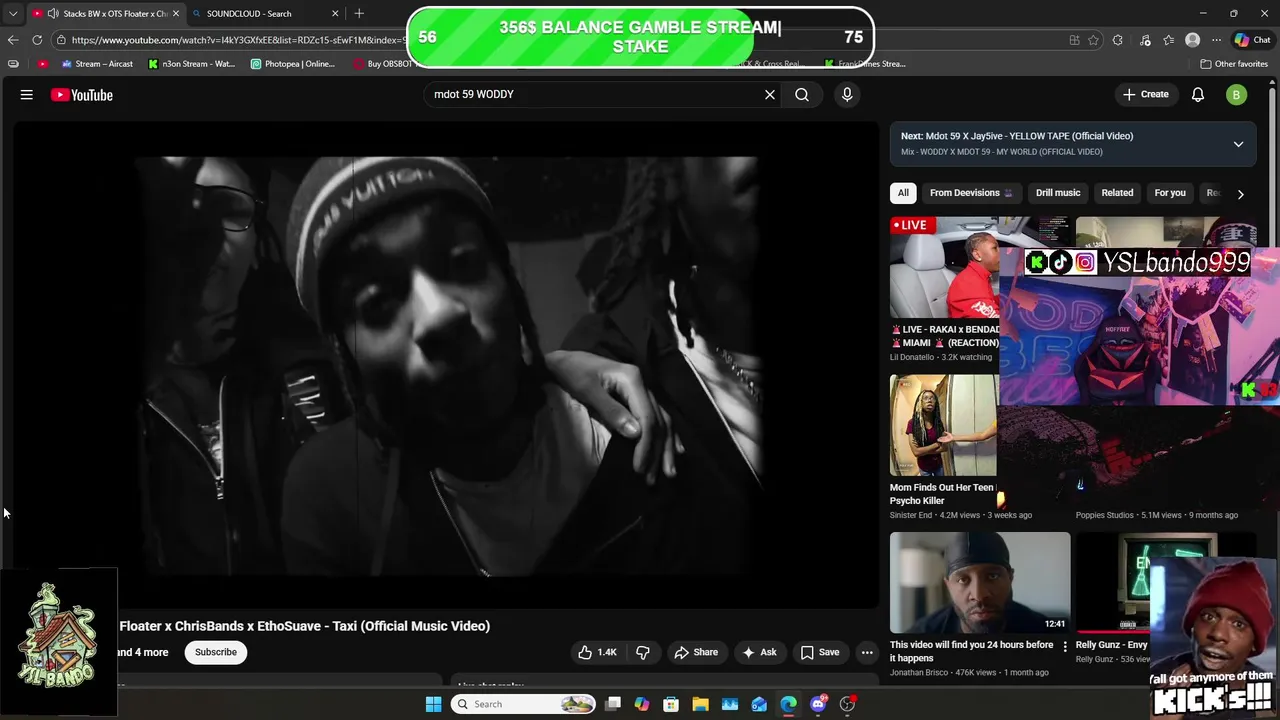
Task: Click the Windows taskbar Search box
Action: [521, 704]
